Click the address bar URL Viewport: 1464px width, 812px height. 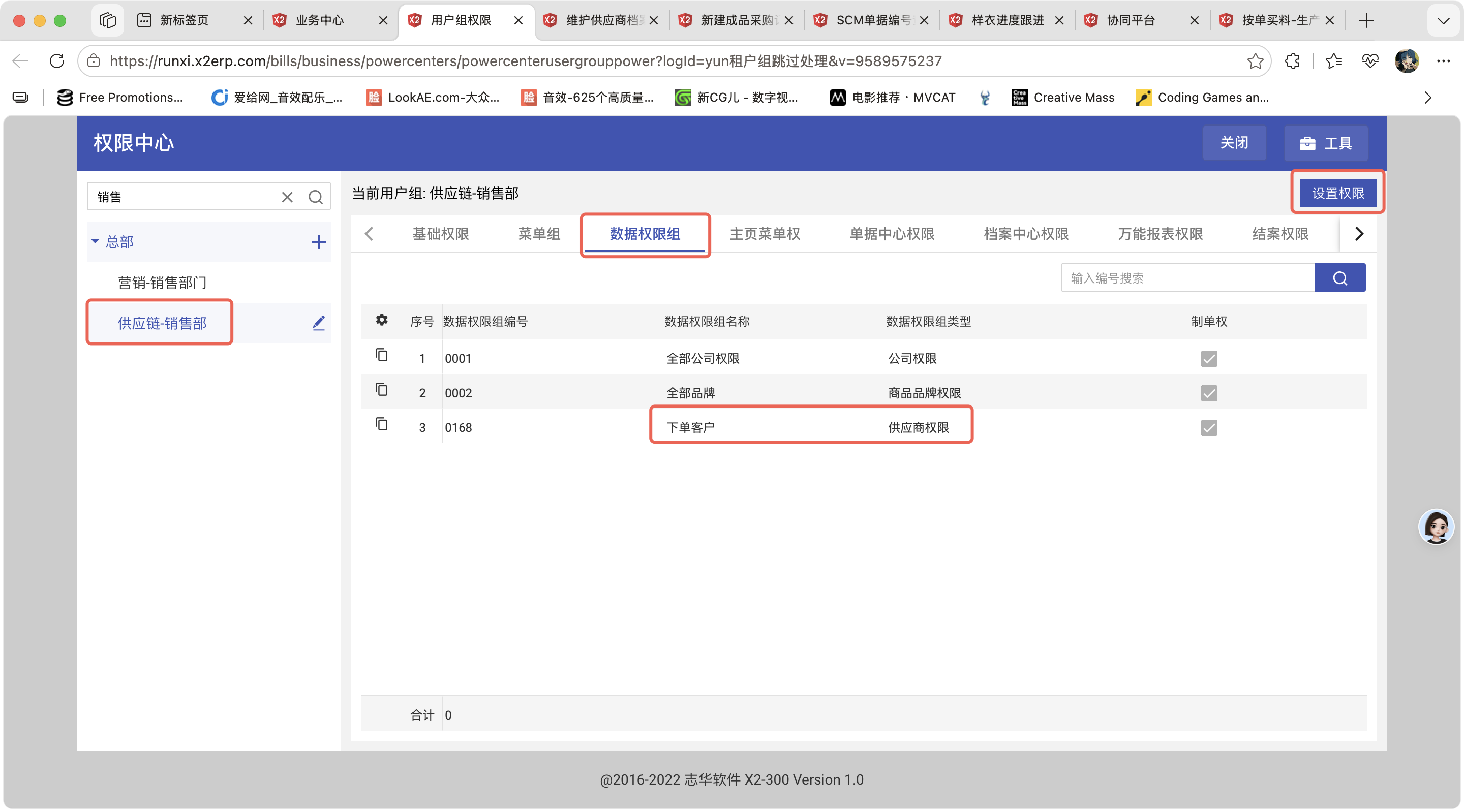pos(526,61)
